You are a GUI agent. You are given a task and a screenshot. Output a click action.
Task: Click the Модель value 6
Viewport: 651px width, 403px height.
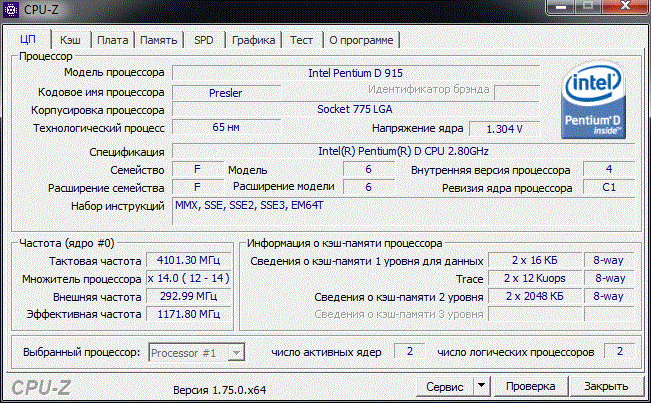click(369, 169)
